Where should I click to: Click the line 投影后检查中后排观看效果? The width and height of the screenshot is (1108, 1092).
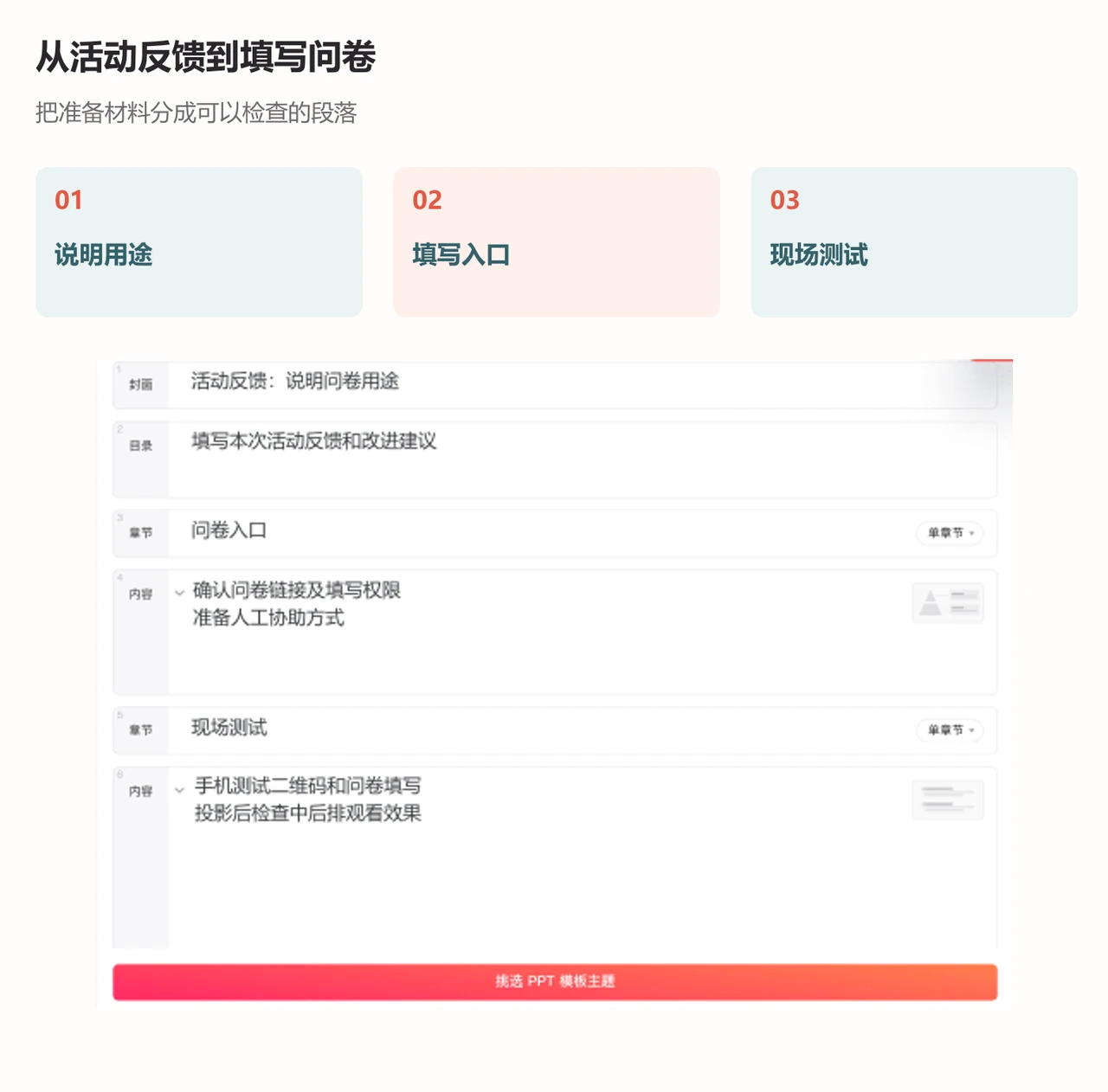point(308,813)
